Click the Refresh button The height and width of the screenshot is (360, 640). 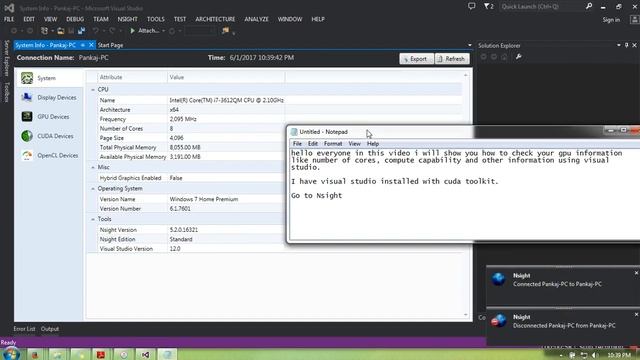coord(452,59)
